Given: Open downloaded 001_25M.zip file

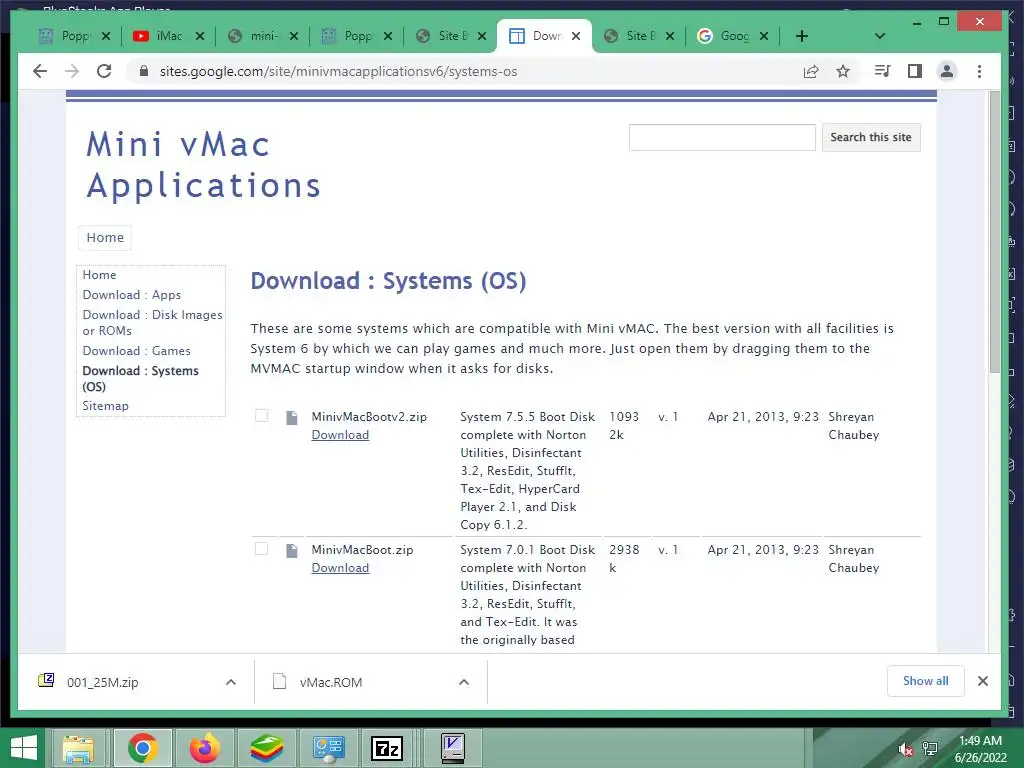Looking at the screenshot, I should pos(103,682).
